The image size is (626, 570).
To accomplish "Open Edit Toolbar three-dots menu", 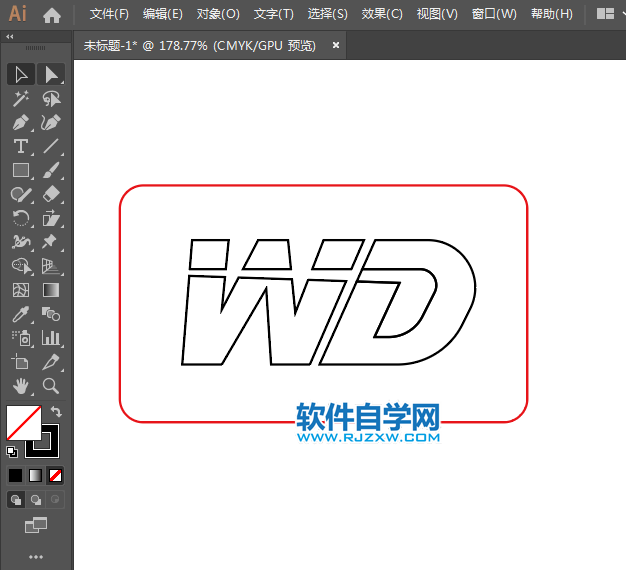I will click(x=36, y=556).
